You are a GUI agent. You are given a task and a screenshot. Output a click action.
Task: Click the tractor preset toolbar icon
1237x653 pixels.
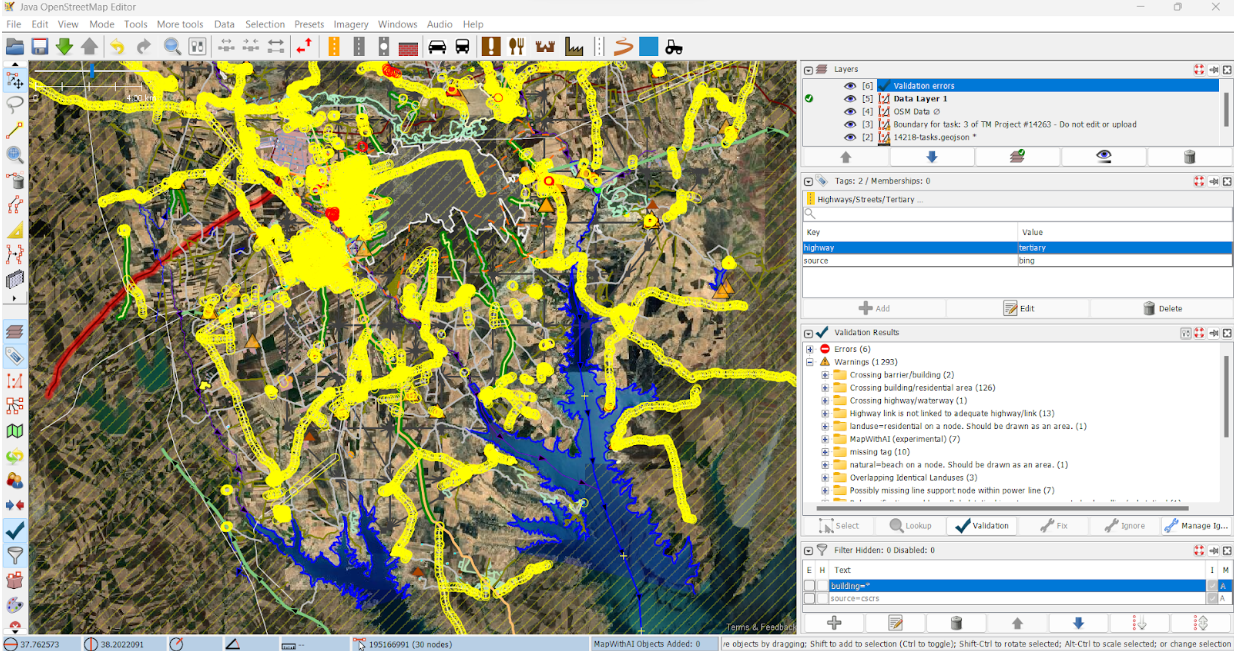(675, 46)
